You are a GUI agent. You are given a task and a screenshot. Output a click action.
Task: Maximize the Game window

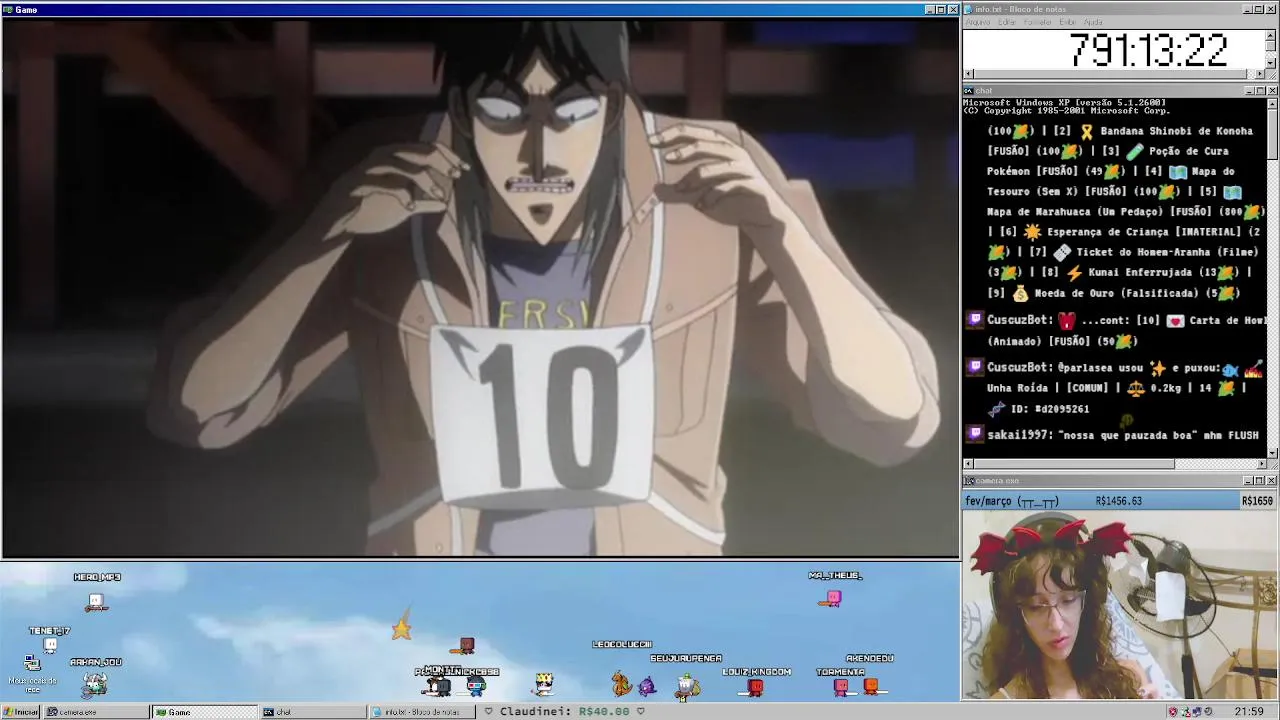tap(940, 9)
